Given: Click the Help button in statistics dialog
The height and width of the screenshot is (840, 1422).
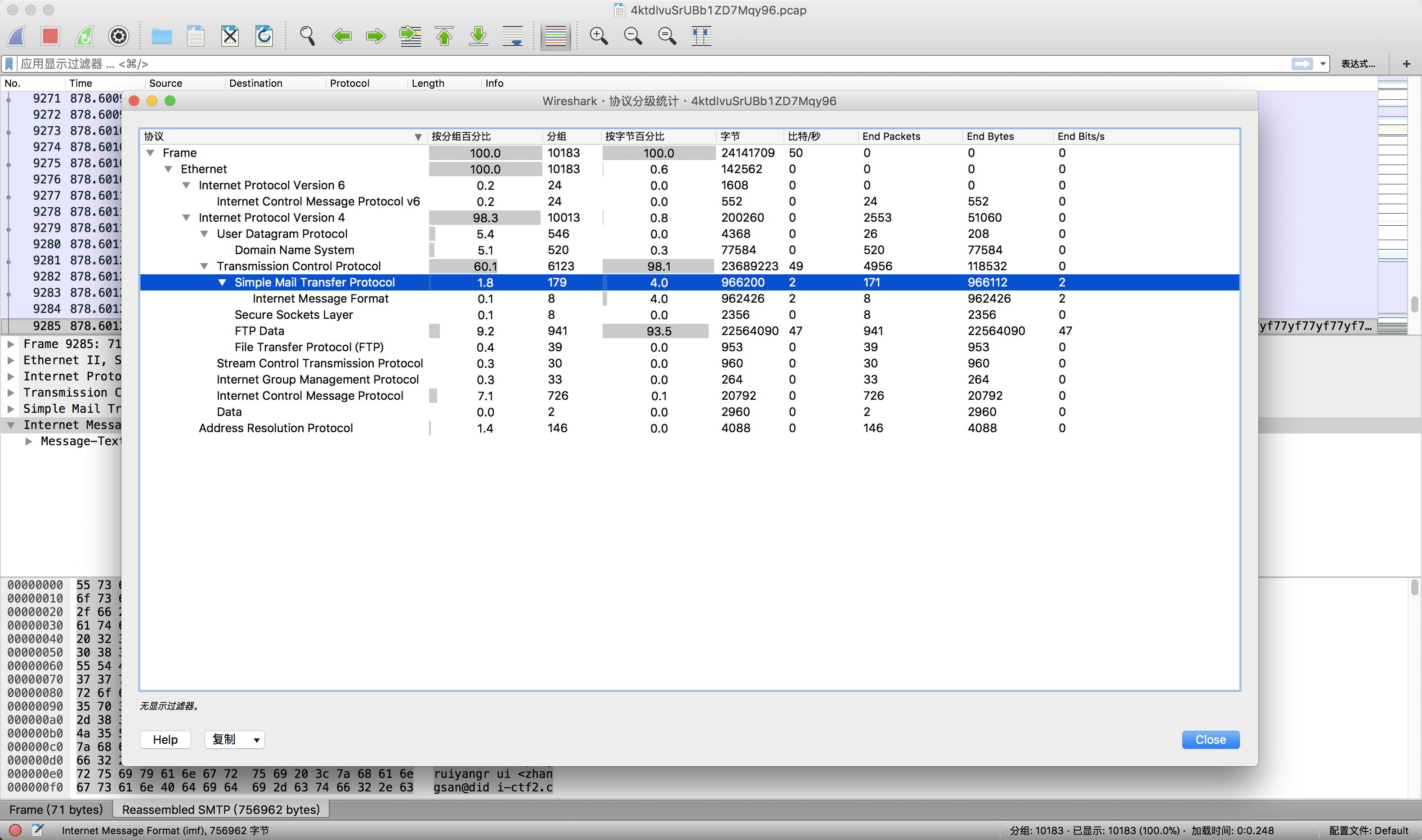Looking at the screenshot, I should (165, 739).
